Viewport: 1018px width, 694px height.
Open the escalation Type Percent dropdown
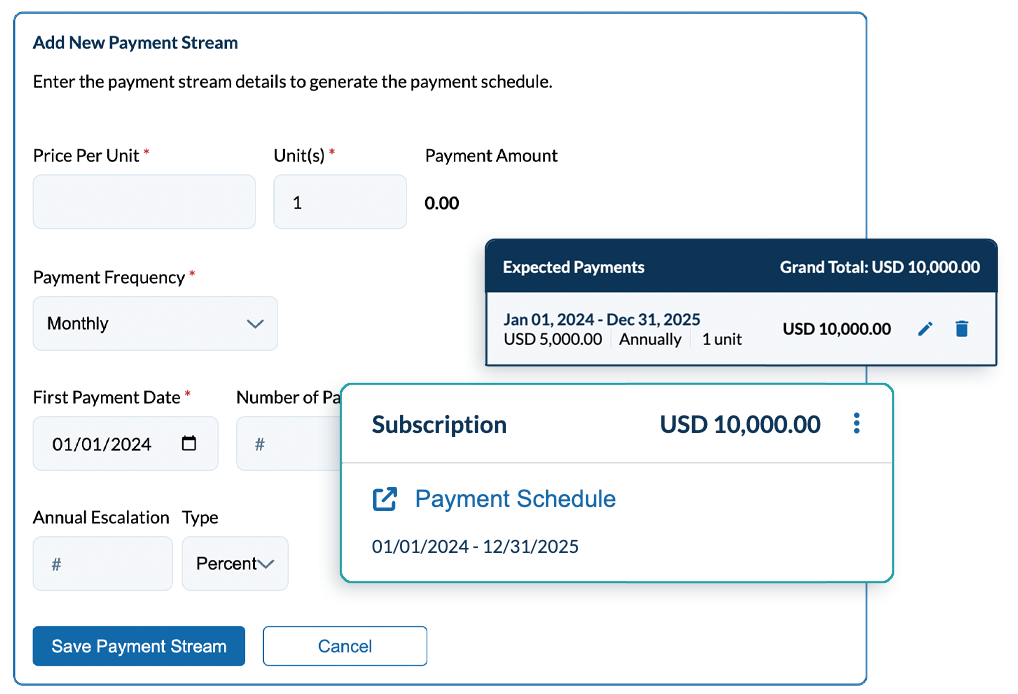click(x=235, y=564)
